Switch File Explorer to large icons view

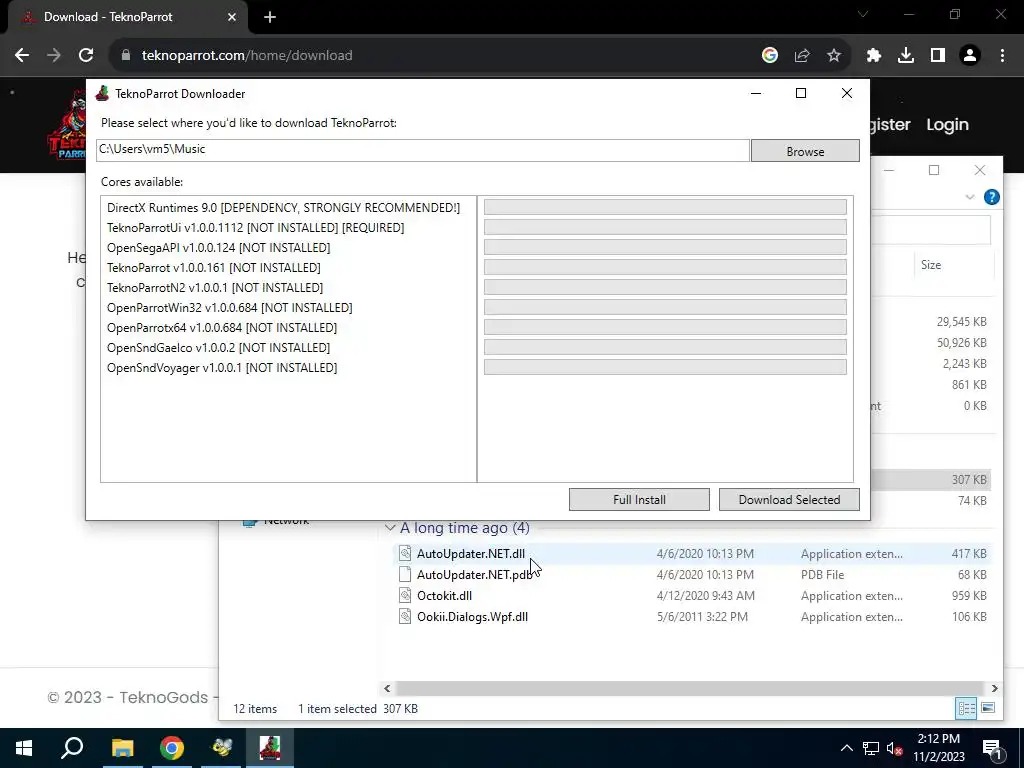(988, 708)
